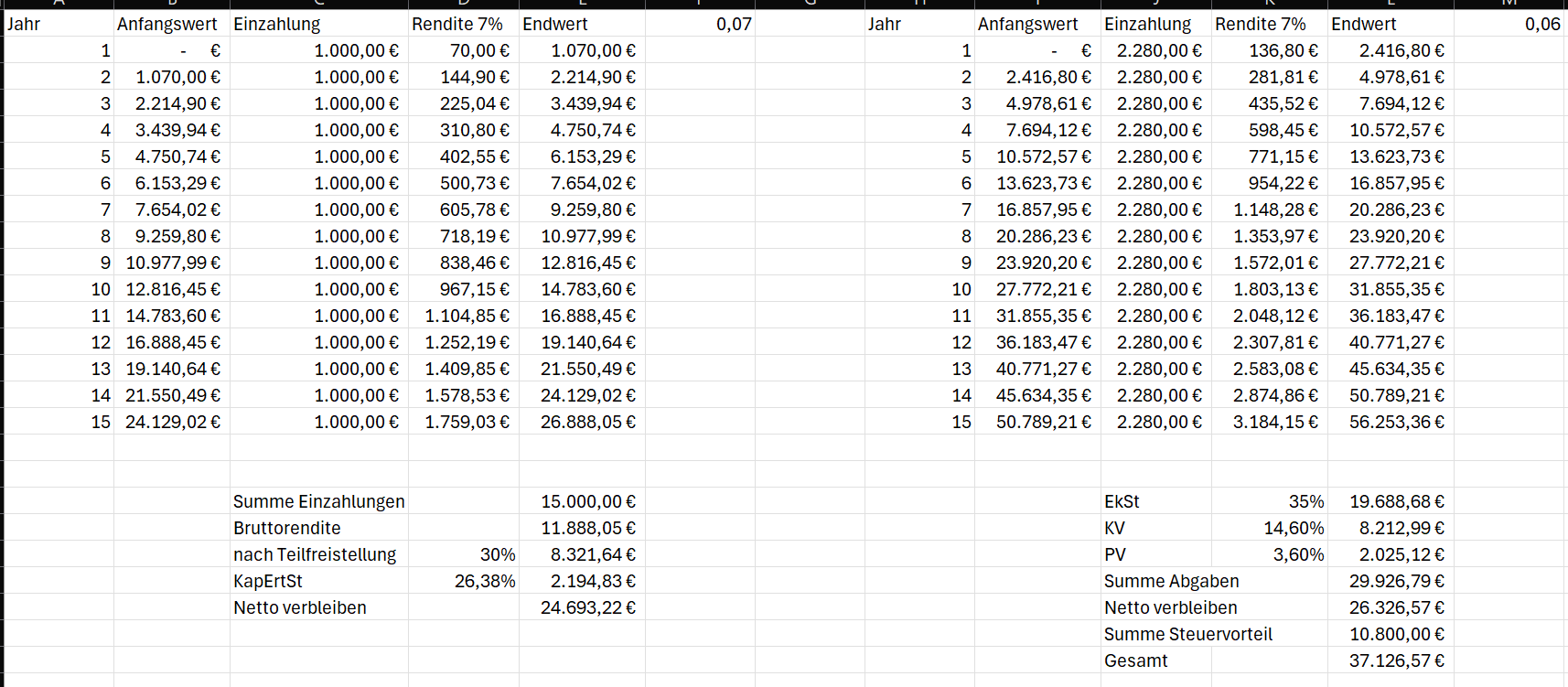Click the Bruttorendite value 11.888,05 €
The height and width of the screenshot is (687, 1568).
tap(582, 528)
